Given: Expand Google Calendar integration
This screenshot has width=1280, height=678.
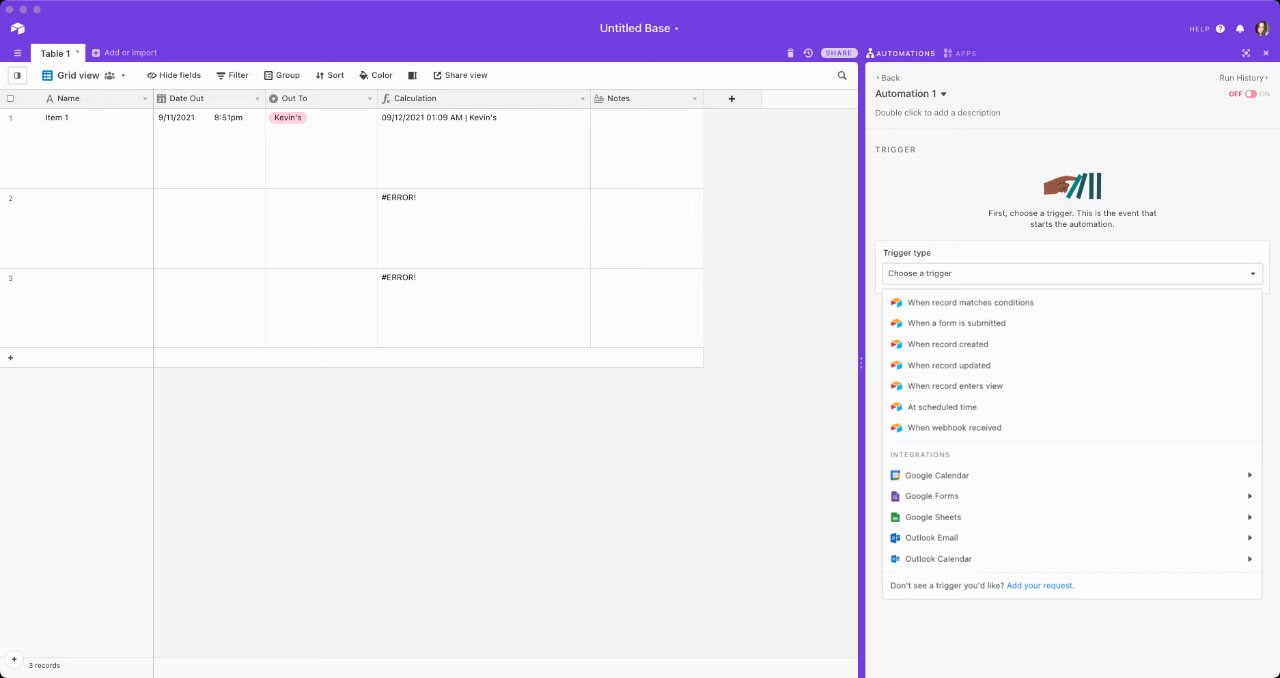Looking at the screenshot, I should (x=1071, y=475).
